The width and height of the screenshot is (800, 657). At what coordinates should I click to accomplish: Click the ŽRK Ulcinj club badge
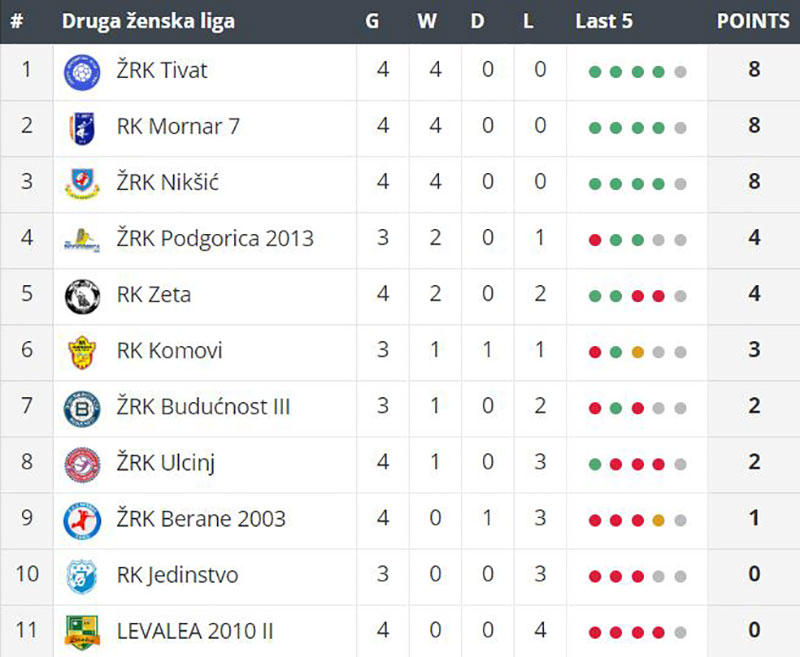82,464
